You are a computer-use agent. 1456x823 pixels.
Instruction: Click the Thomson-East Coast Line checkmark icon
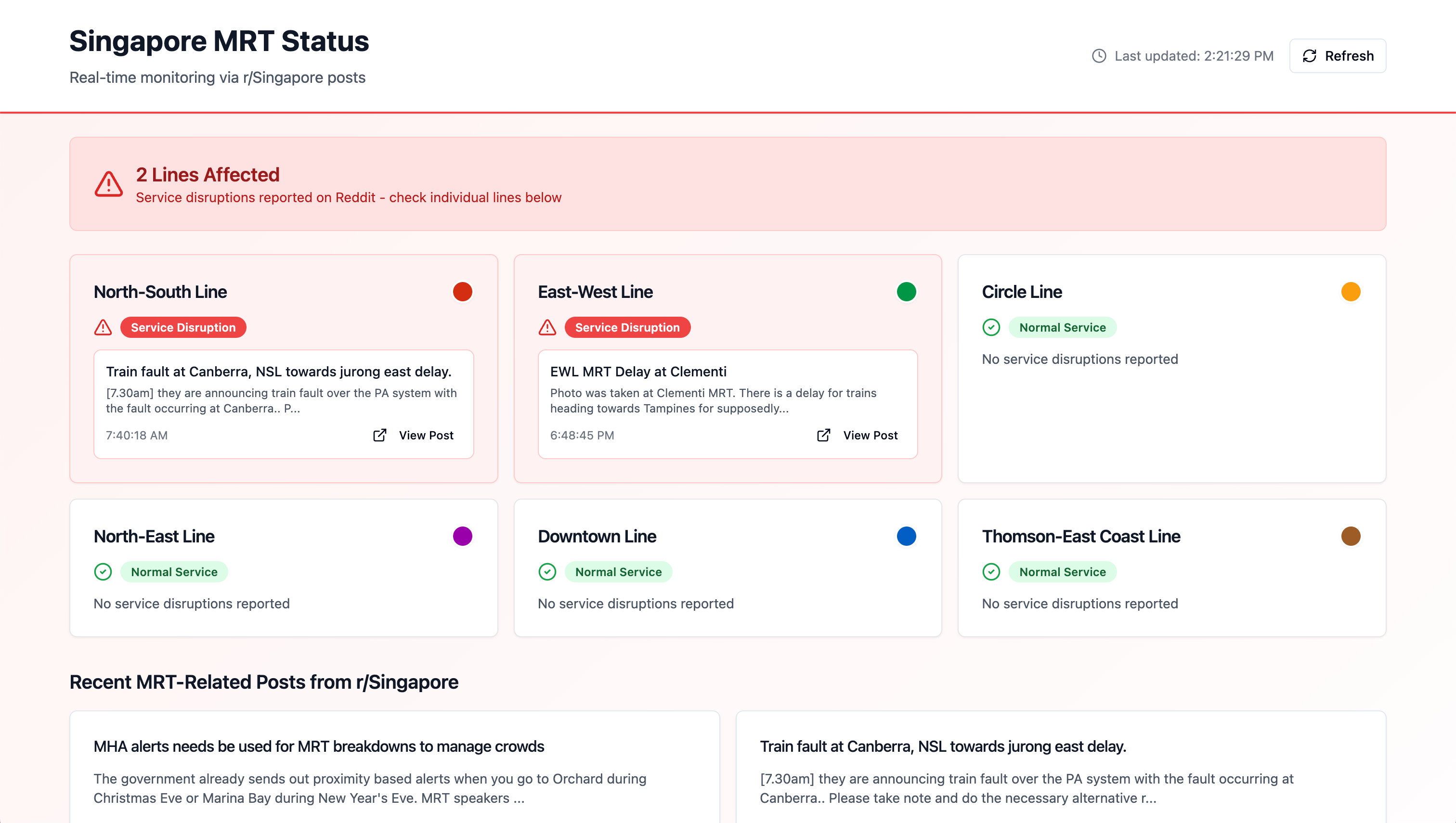coord(990,571)
